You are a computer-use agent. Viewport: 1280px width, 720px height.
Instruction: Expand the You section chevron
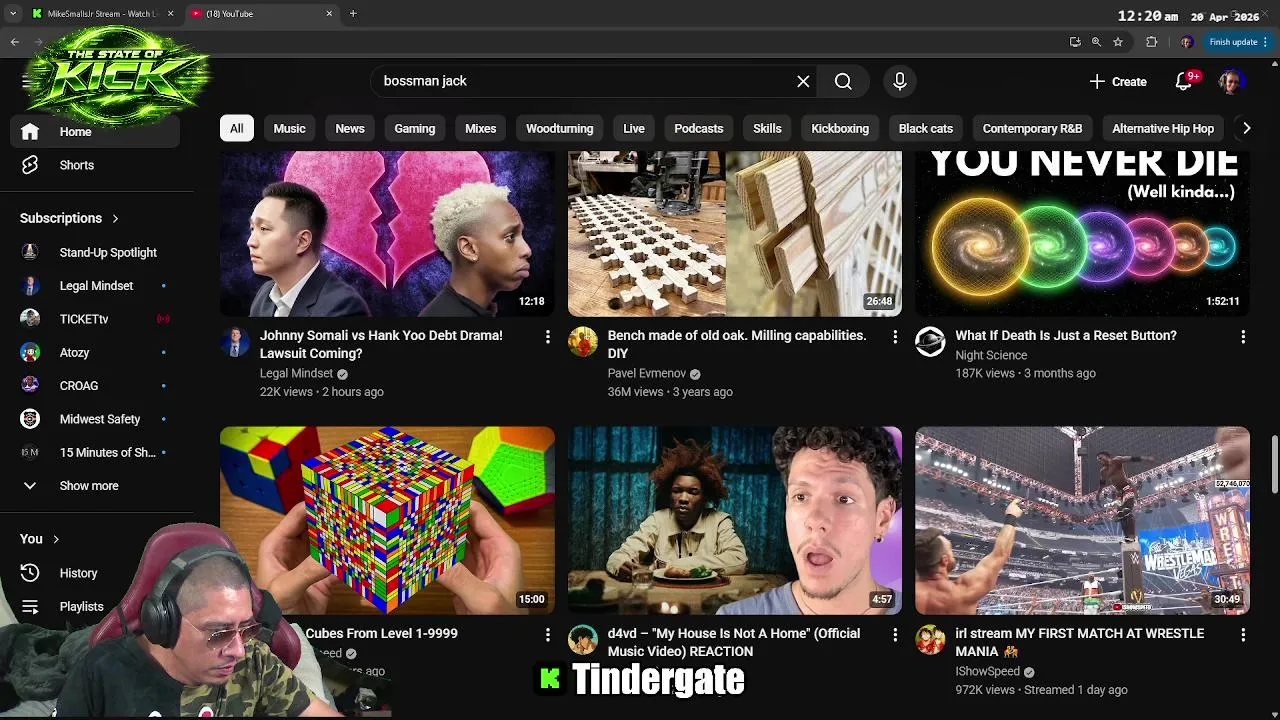pos(56,539)
